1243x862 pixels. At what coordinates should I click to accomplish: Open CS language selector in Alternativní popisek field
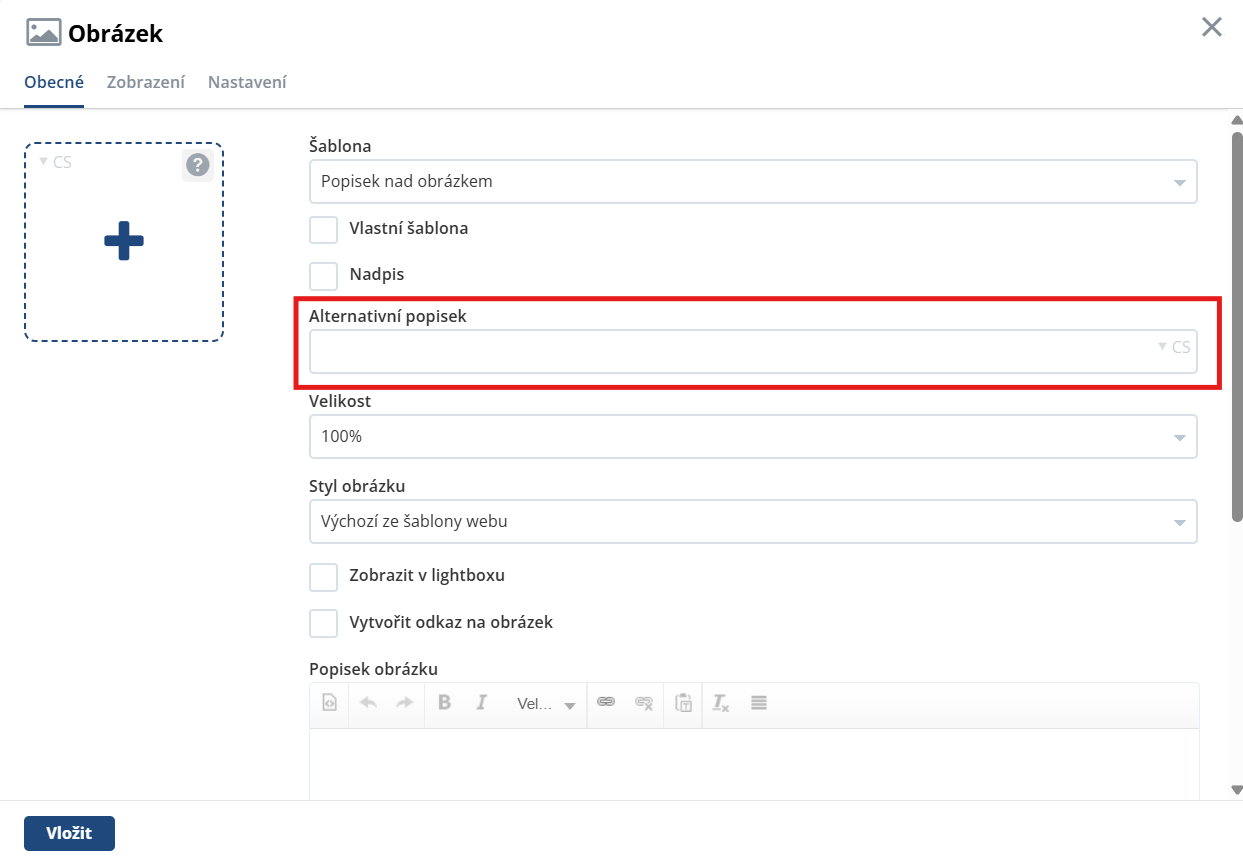click(x=1174, y=347)
